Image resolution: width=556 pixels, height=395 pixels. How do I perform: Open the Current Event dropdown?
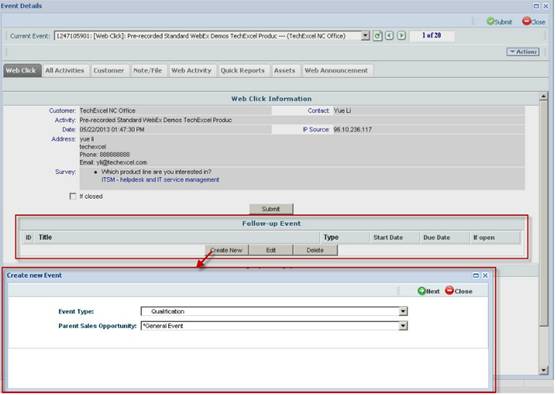(365, 36)
